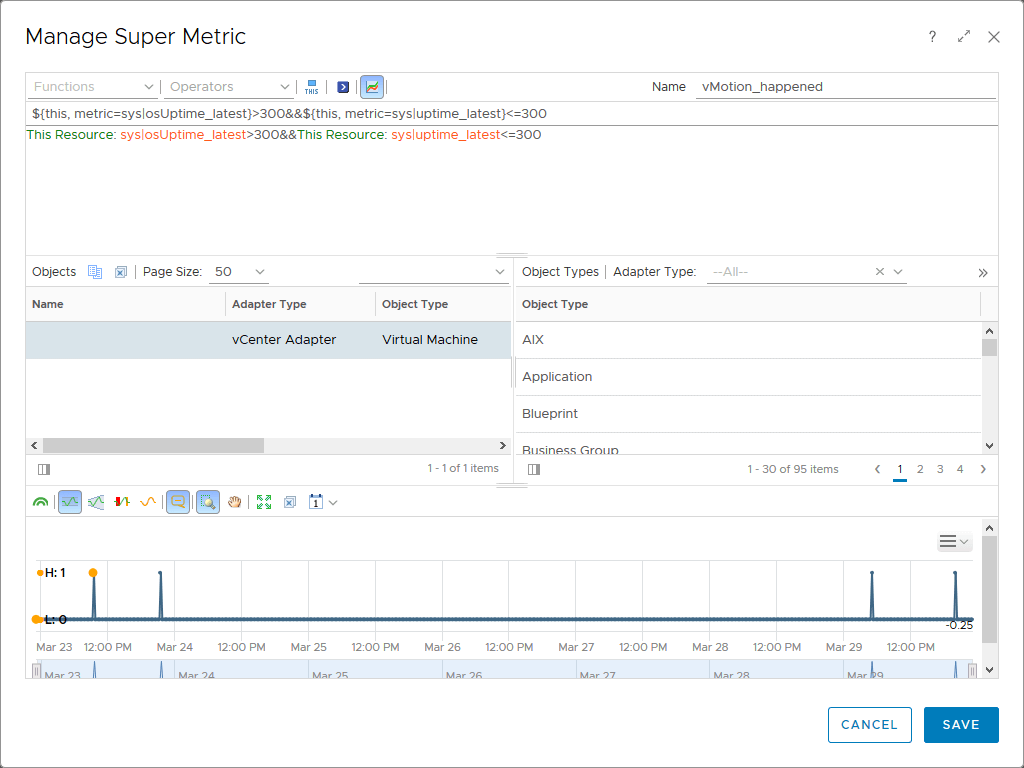Toggle the data point tooltip button

[x=177, y=502]
